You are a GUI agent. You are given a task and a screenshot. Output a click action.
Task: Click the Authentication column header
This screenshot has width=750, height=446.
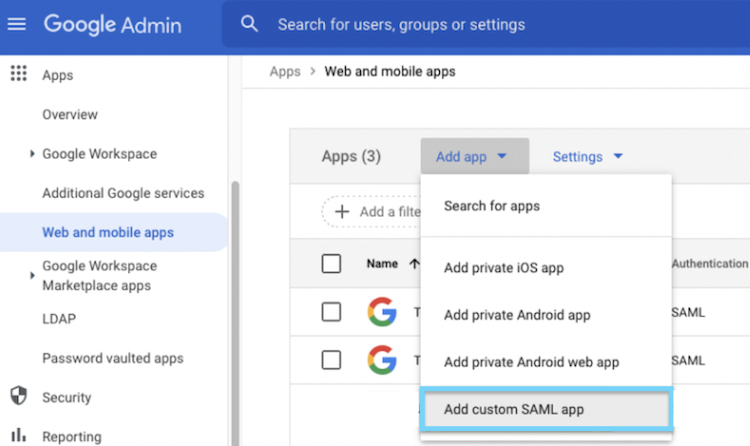click(x=710, y=264)
